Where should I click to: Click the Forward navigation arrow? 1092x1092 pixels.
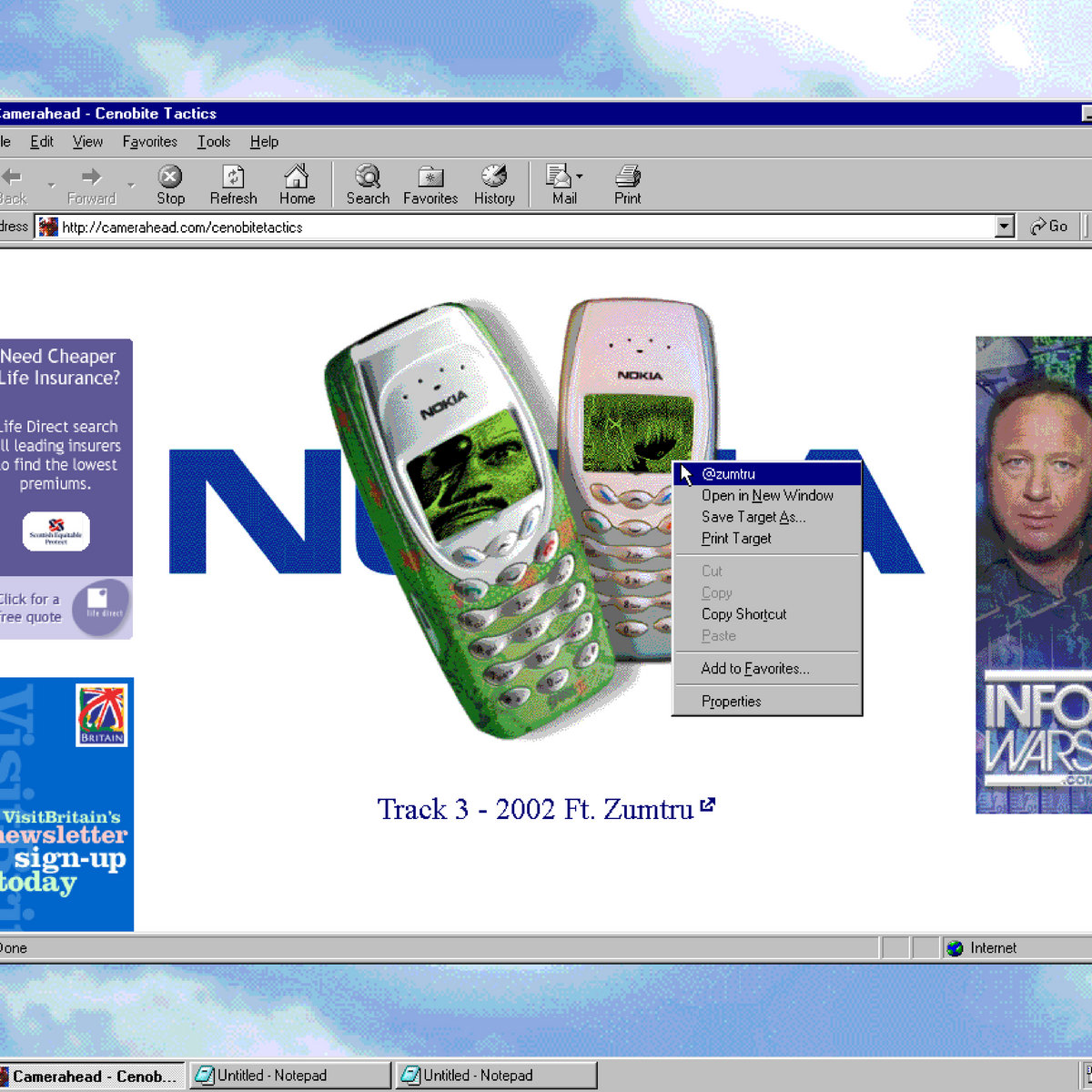[x=91, y=177]
